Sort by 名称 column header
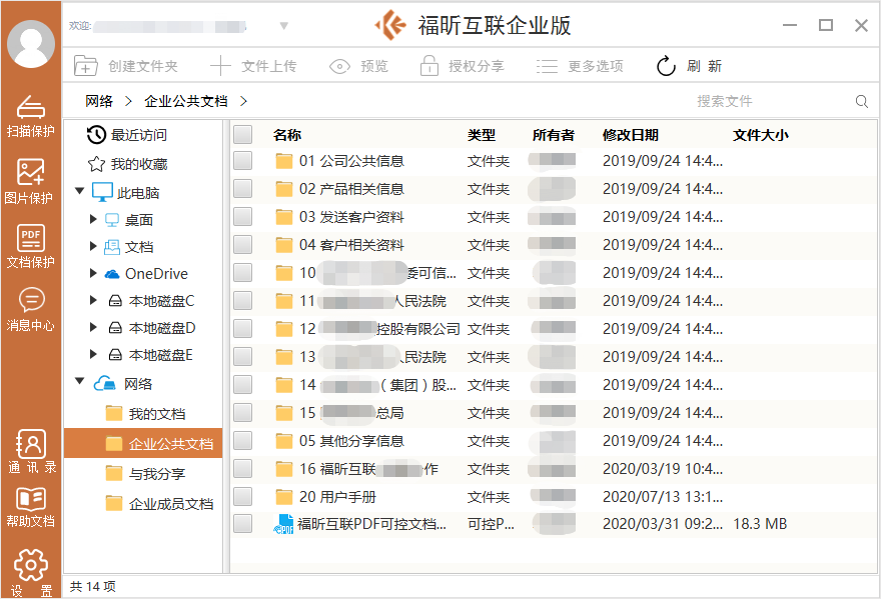The height and width of the screenshot is (599, 881). point(287,135)
